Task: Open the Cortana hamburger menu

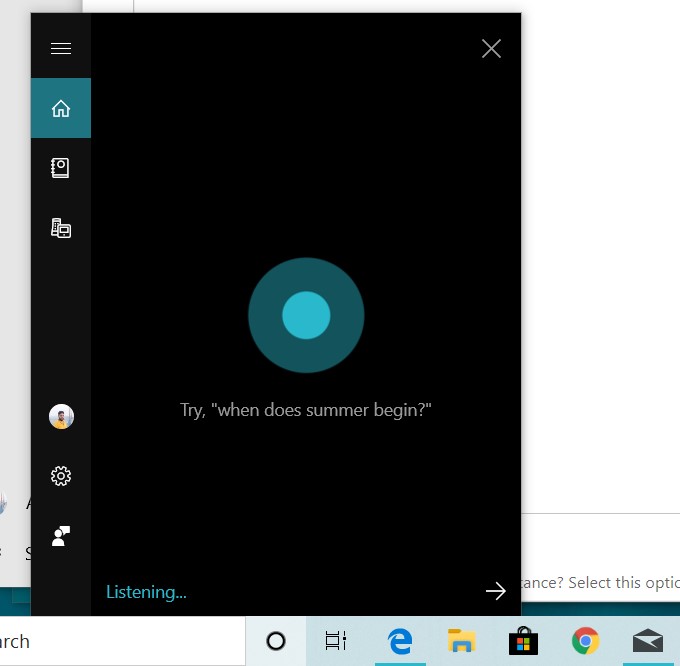Action: click(61, 48)
